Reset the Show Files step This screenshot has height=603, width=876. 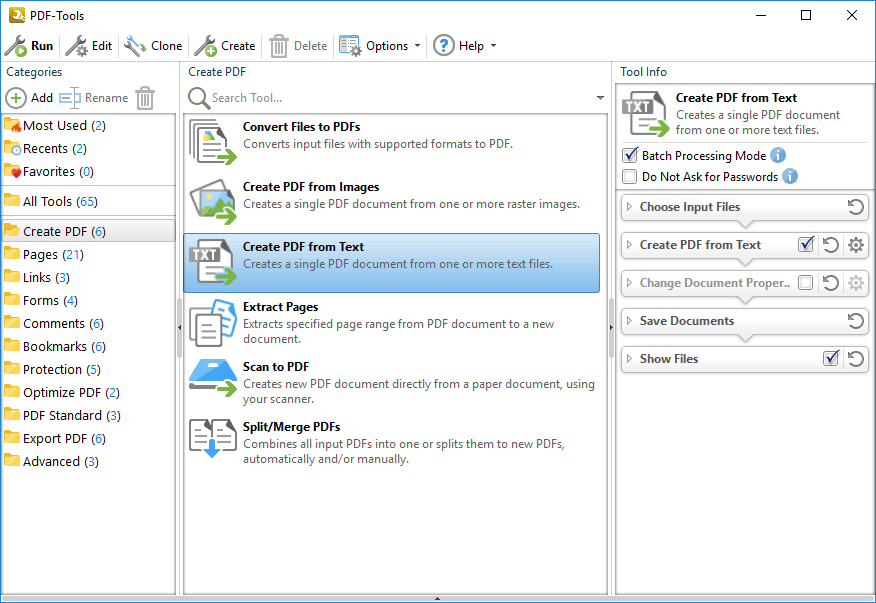coord(855,359)
